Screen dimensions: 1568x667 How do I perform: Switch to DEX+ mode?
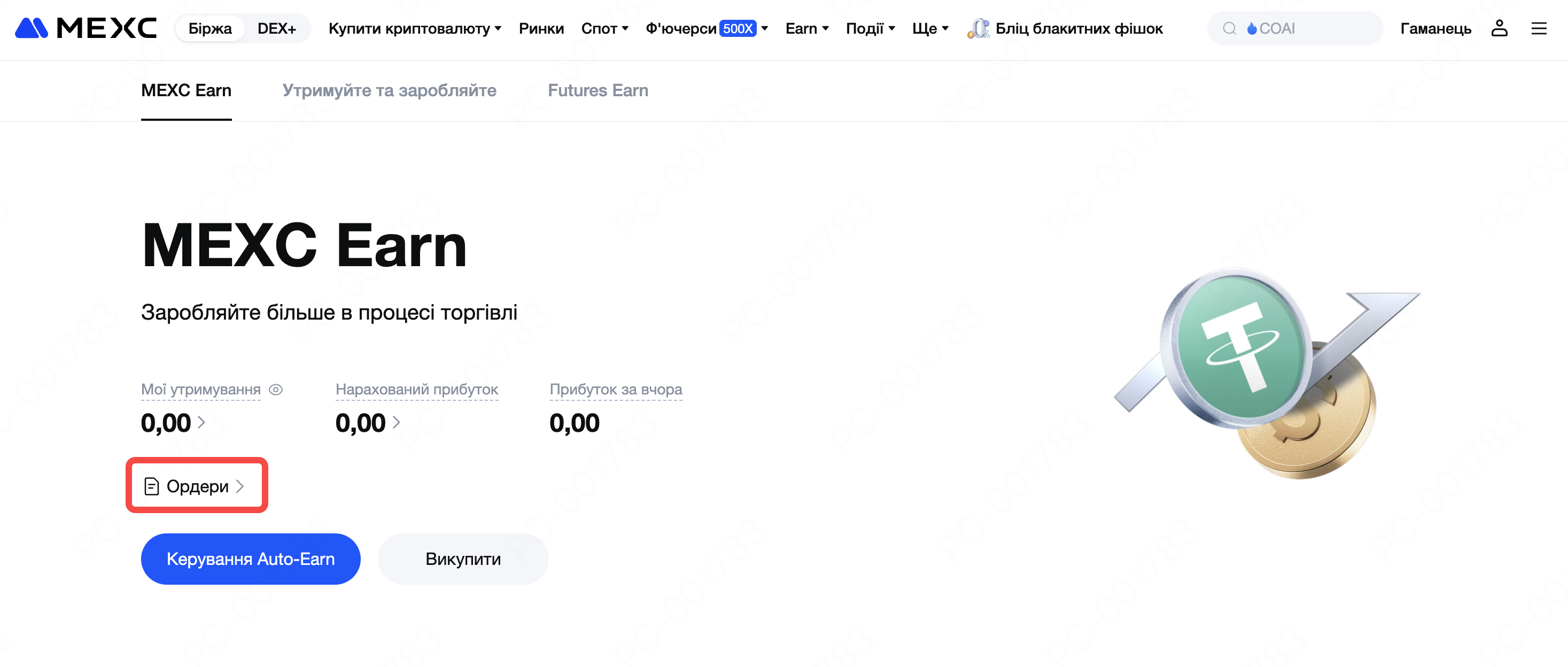coord(276,28)
